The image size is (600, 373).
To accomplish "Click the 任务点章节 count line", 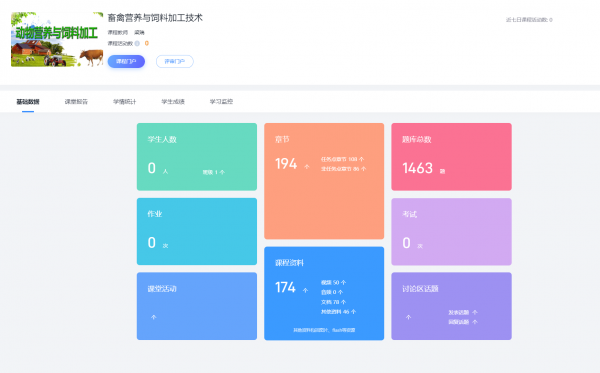I will coord(342,159).
